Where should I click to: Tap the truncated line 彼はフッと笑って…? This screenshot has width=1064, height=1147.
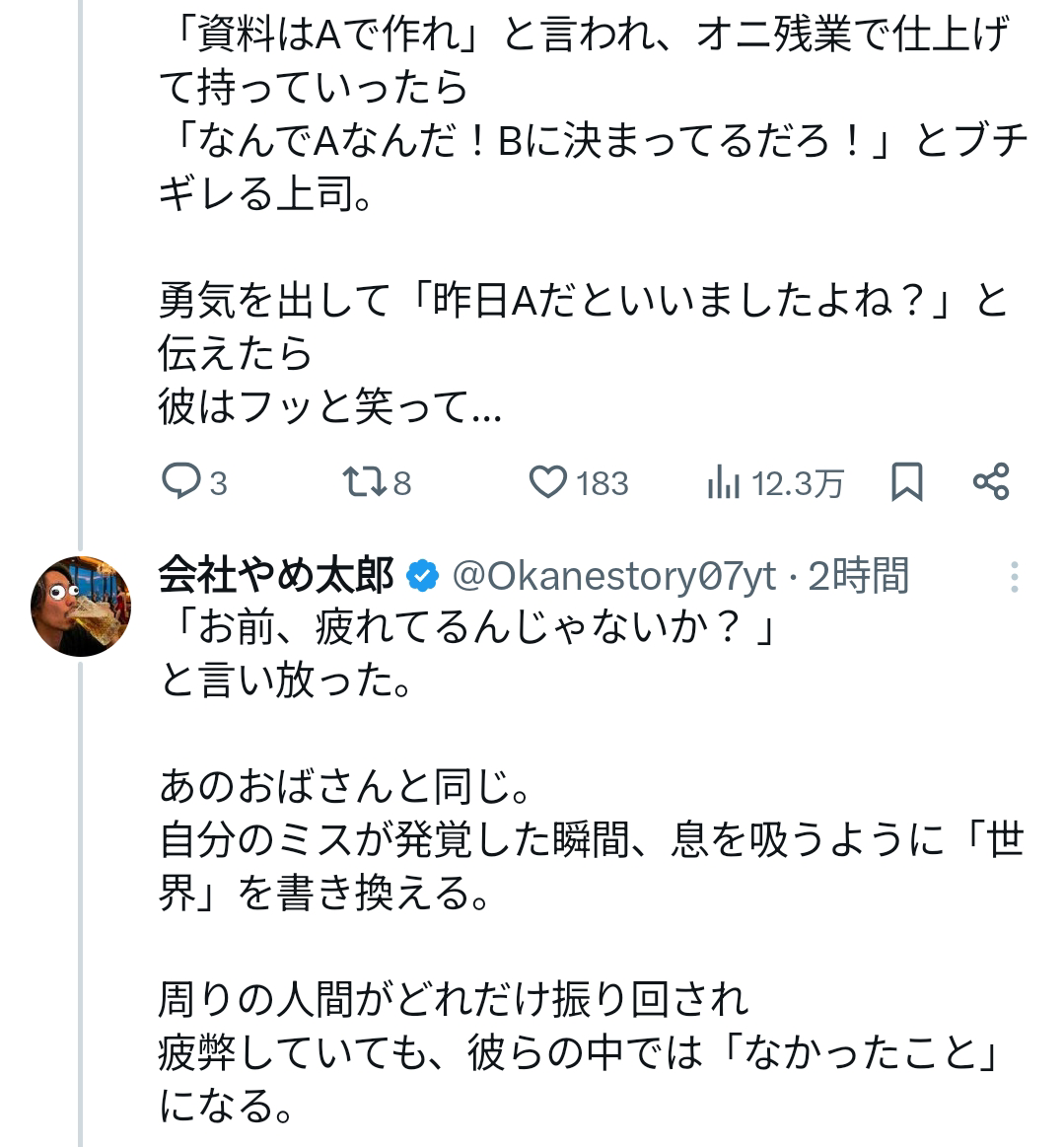point(330,408)
